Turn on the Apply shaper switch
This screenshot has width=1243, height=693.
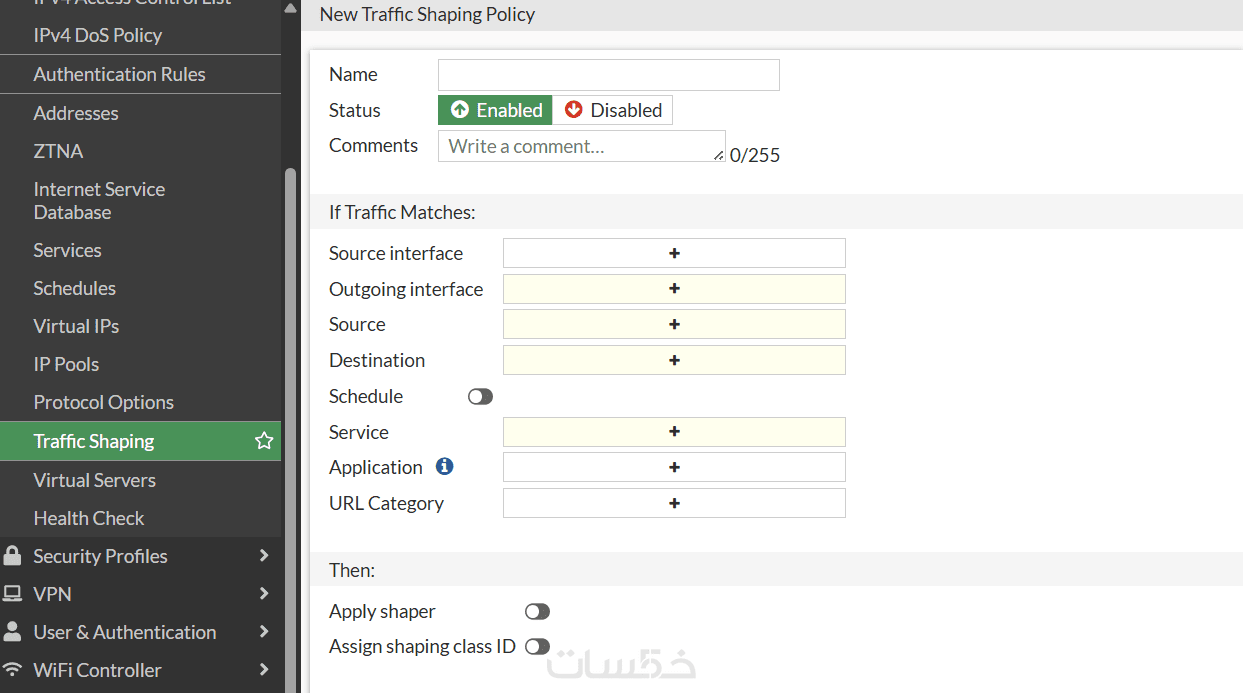coord(537,612)
